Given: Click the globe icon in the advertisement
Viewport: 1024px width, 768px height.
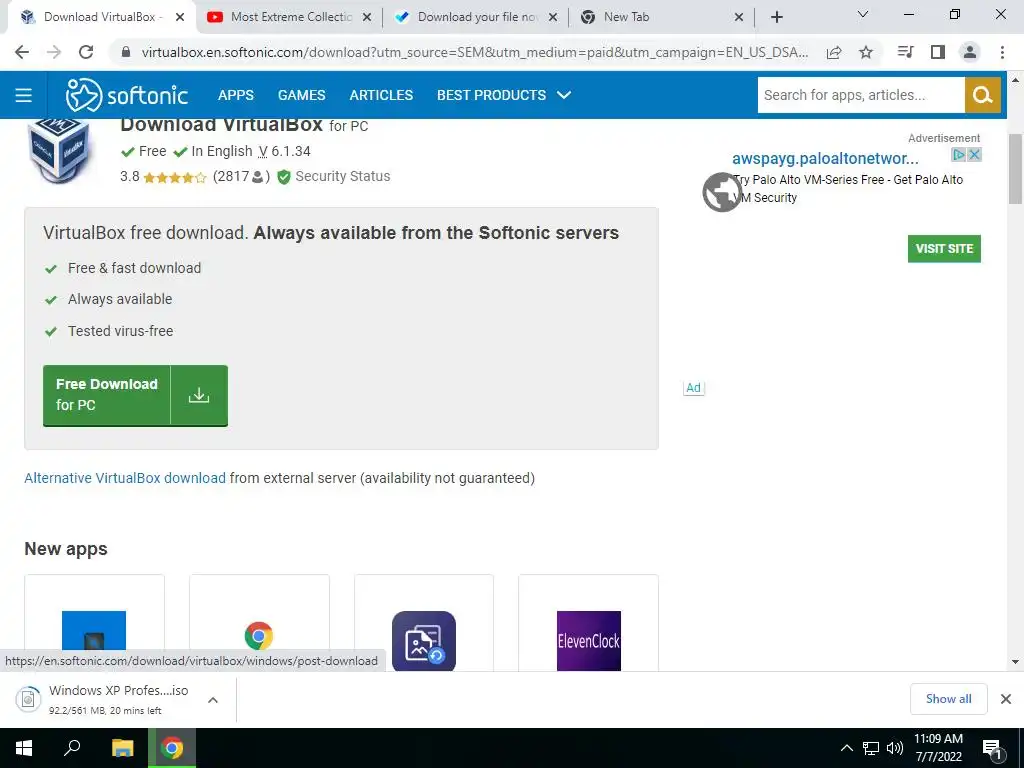Looking at the screenshot, I should click(721, 192).
